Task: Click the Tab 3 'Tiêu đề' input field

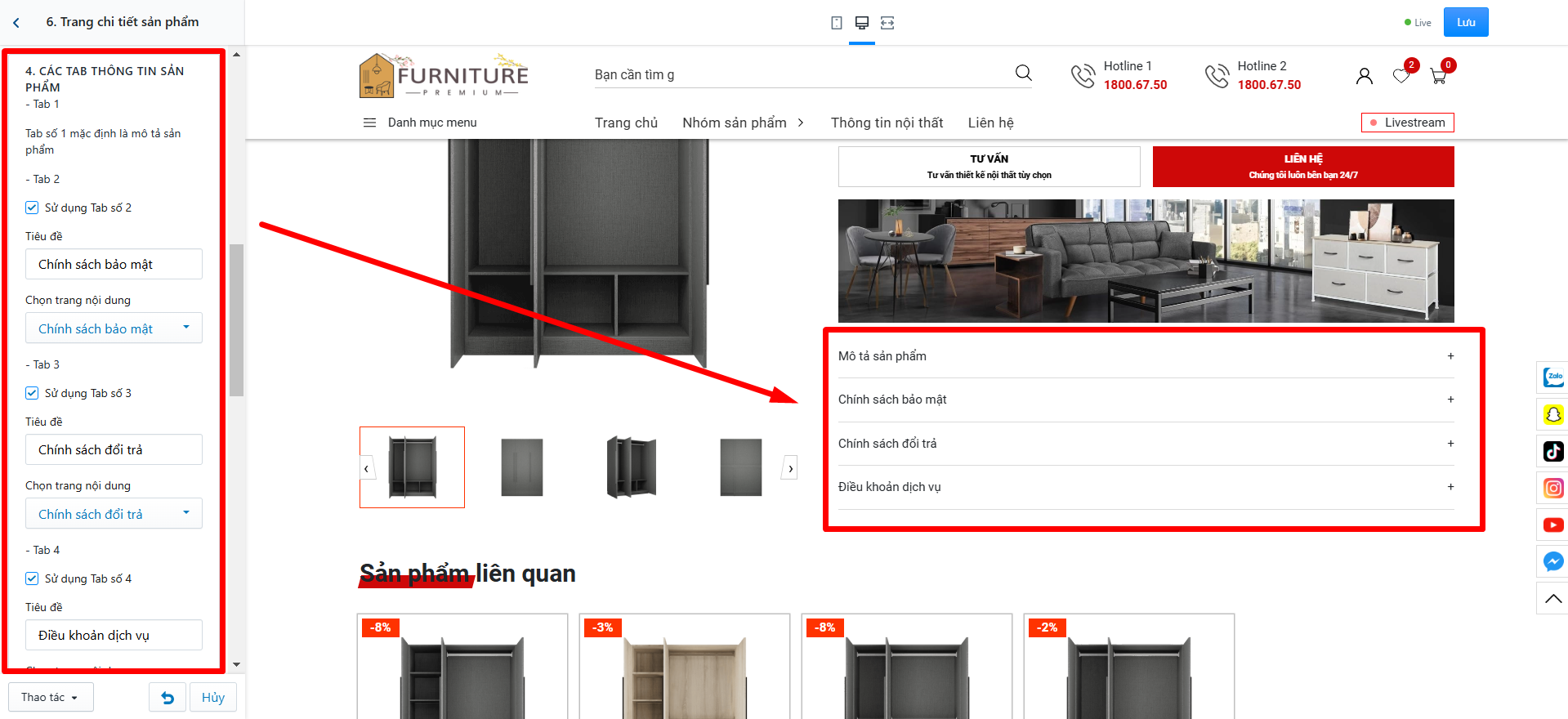Action: coord(114,449)
